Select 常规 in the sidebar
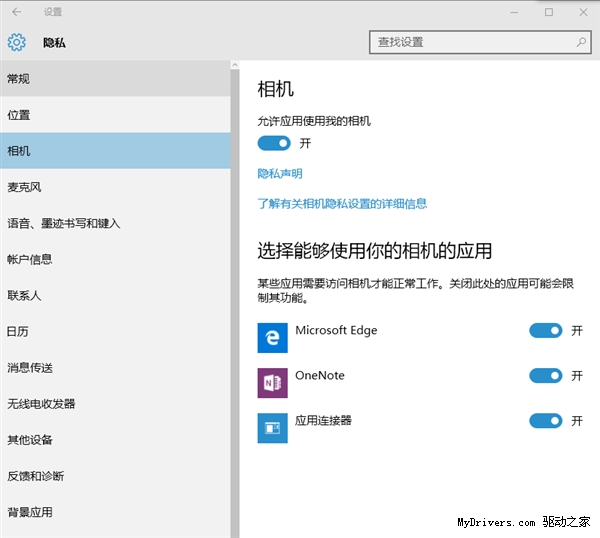 point(18,79)
